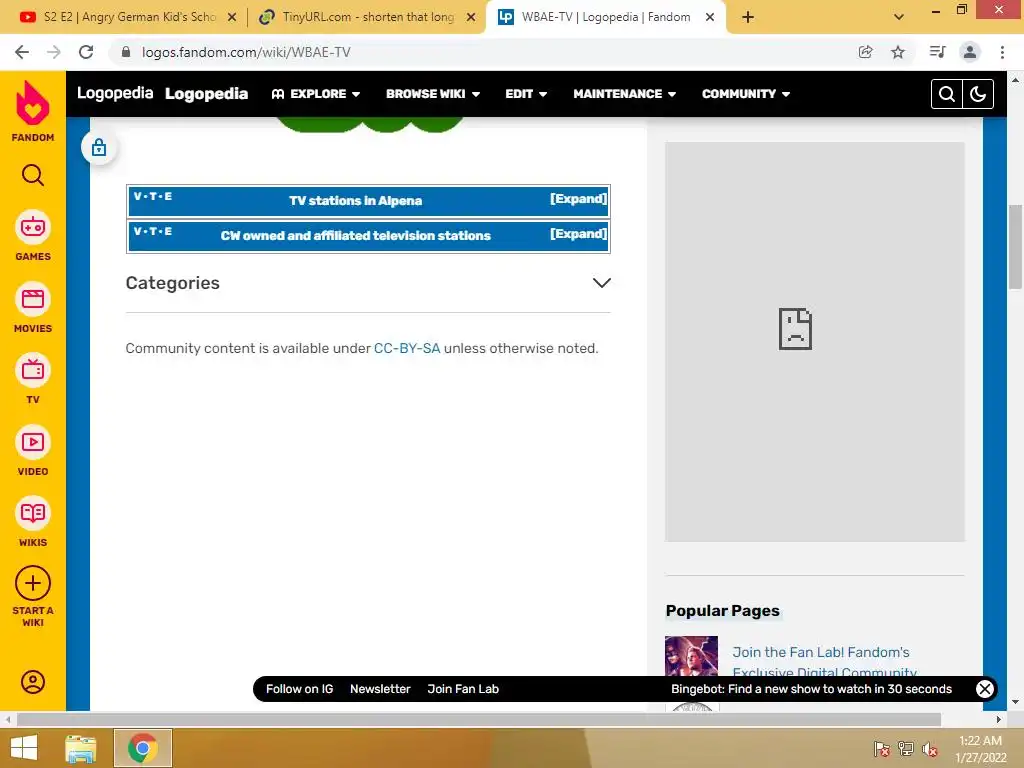Click the scroll-right arrow of horizontal scrollbar

click(999, 720)
